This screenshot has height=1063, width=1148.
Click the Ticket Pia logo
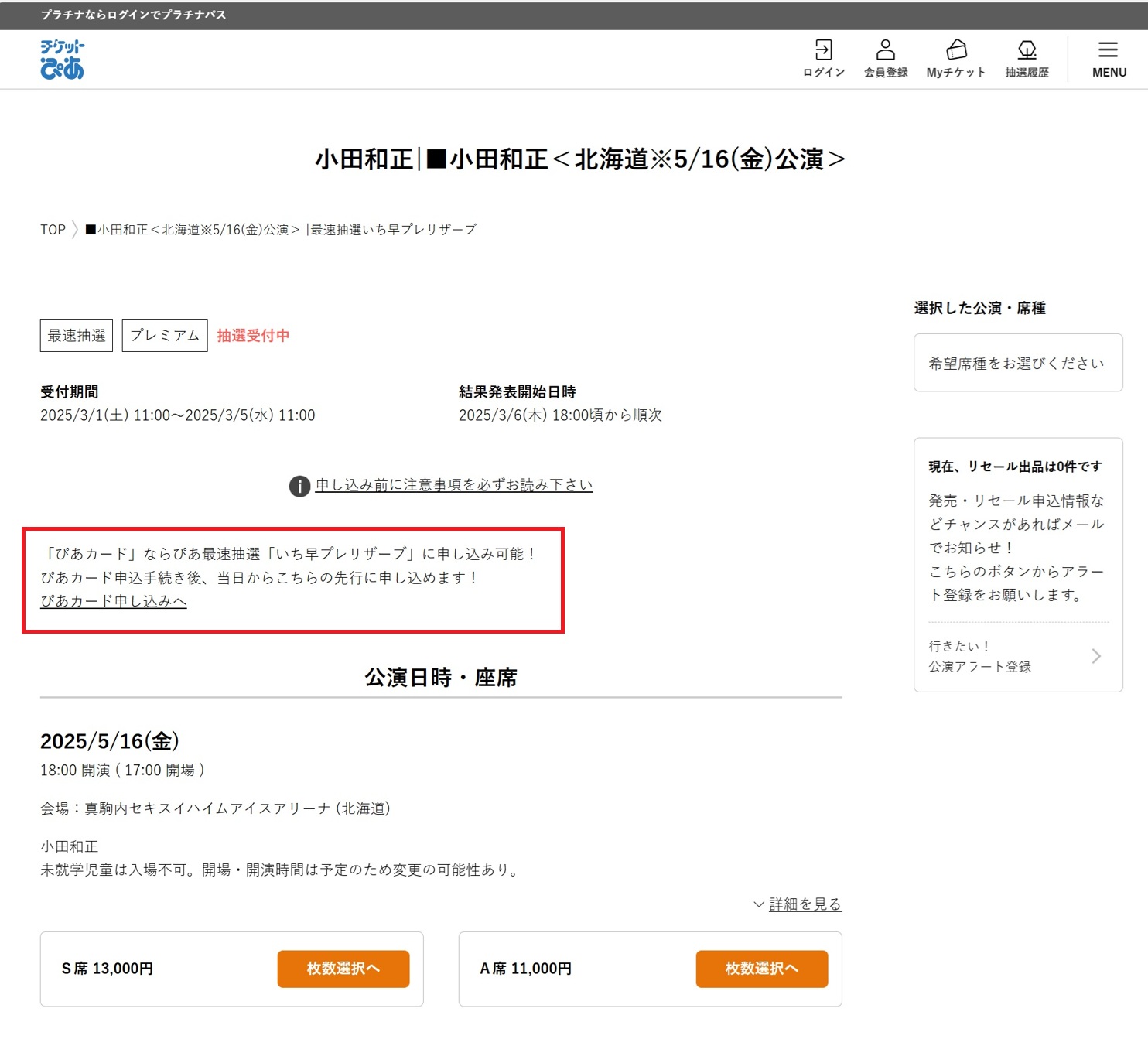click(x=62, y=60)
